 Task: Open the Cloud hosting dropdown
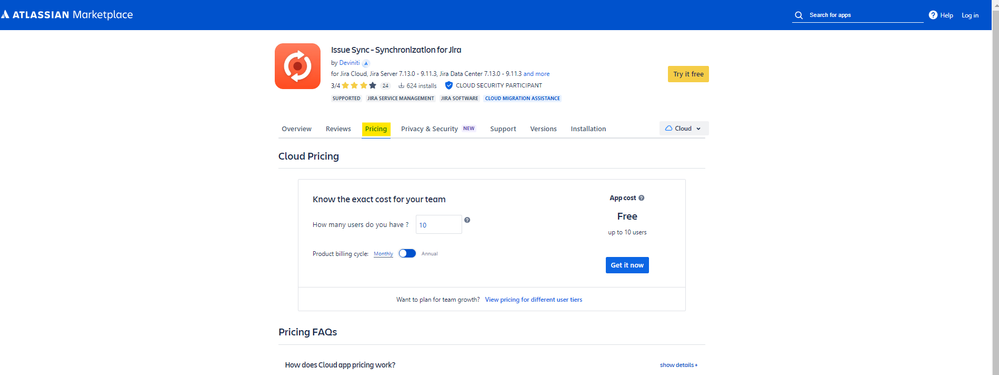point(684,129)
